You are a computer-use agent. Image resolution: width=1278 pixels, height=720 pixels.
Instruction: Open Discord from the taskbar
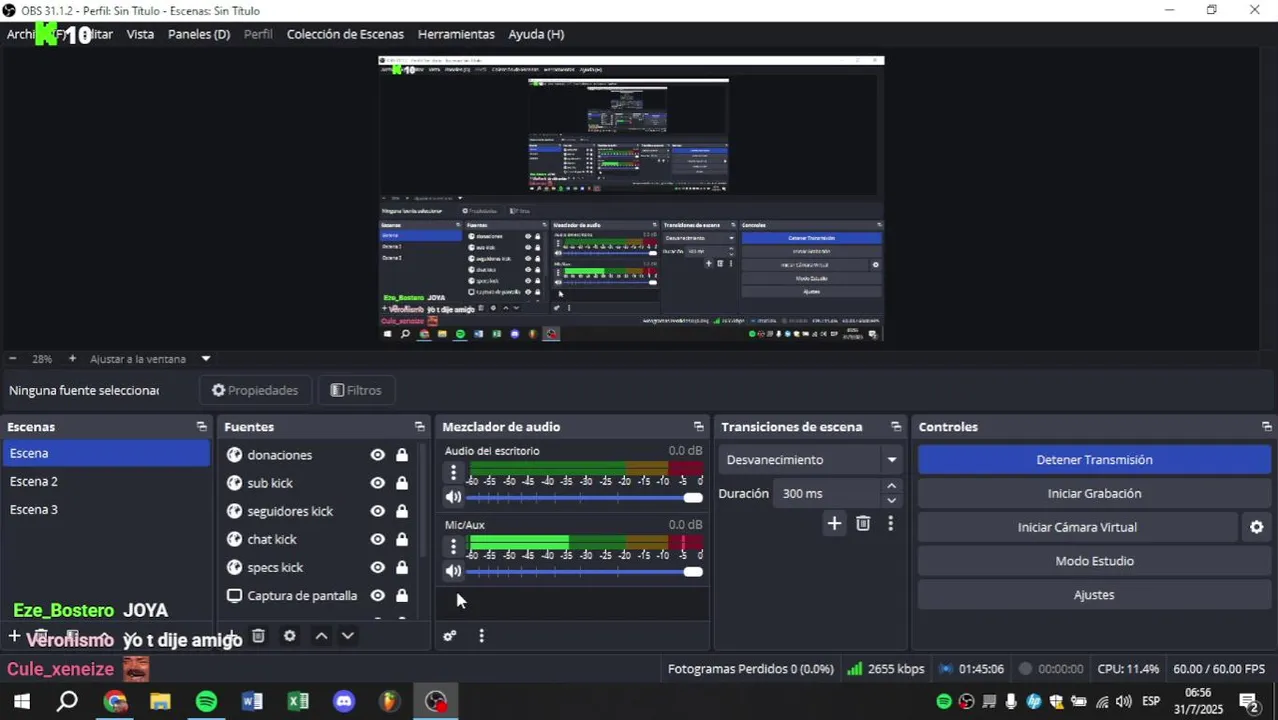click(344, 701)
